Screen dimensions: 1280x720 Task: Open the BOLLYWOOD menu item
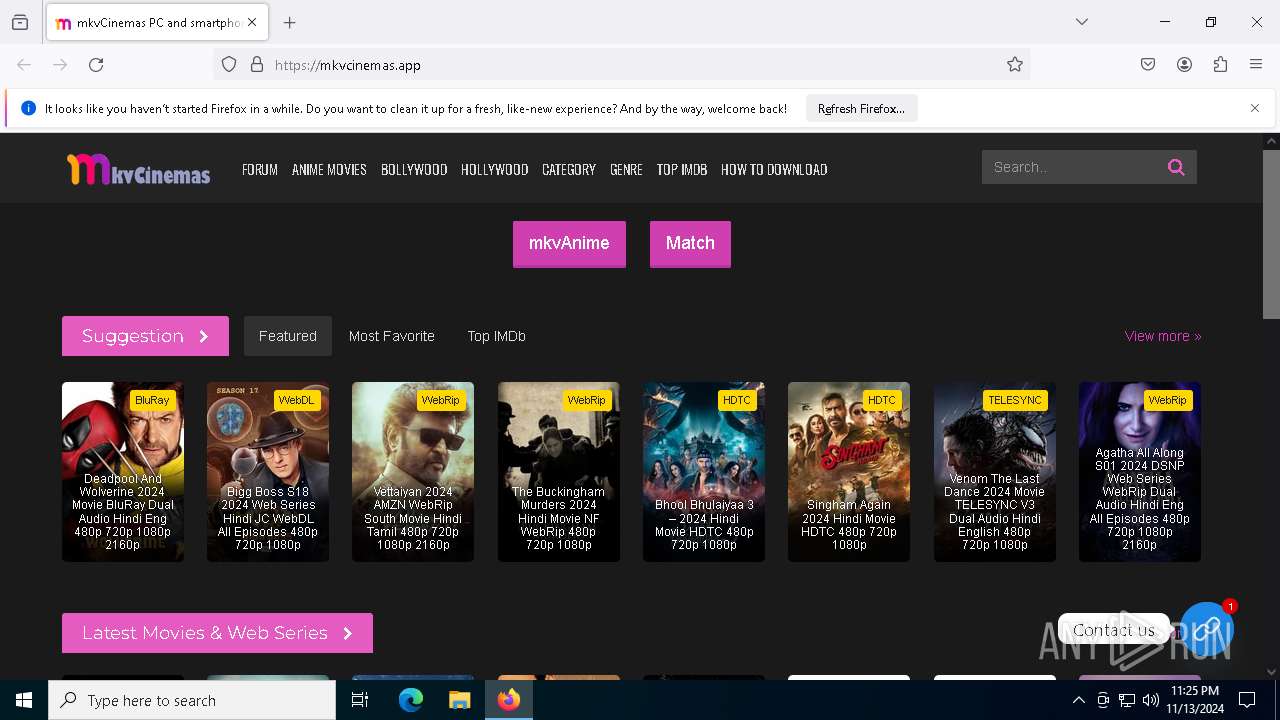414,170
